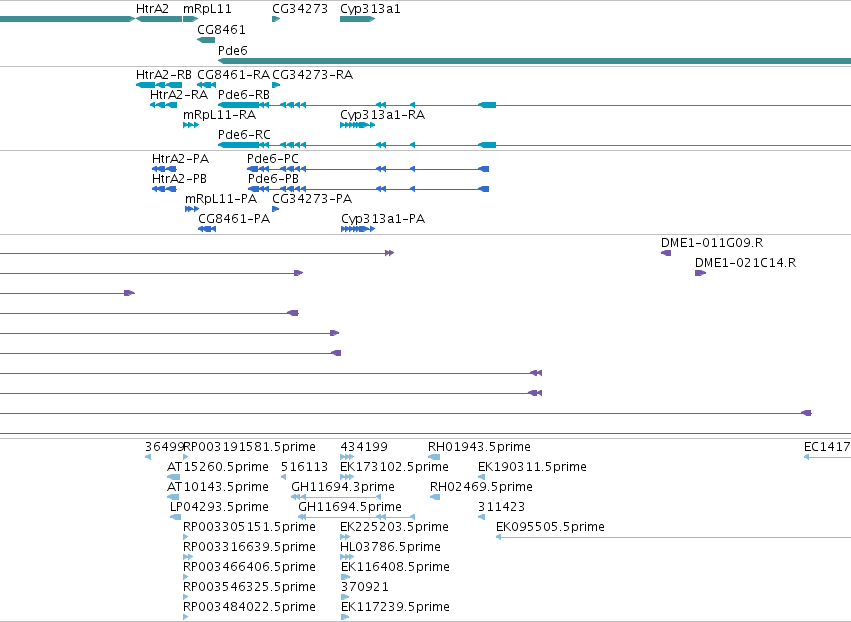Click the mRpL11-PA protein label
The image size is (851, 622).
[221, 199]
